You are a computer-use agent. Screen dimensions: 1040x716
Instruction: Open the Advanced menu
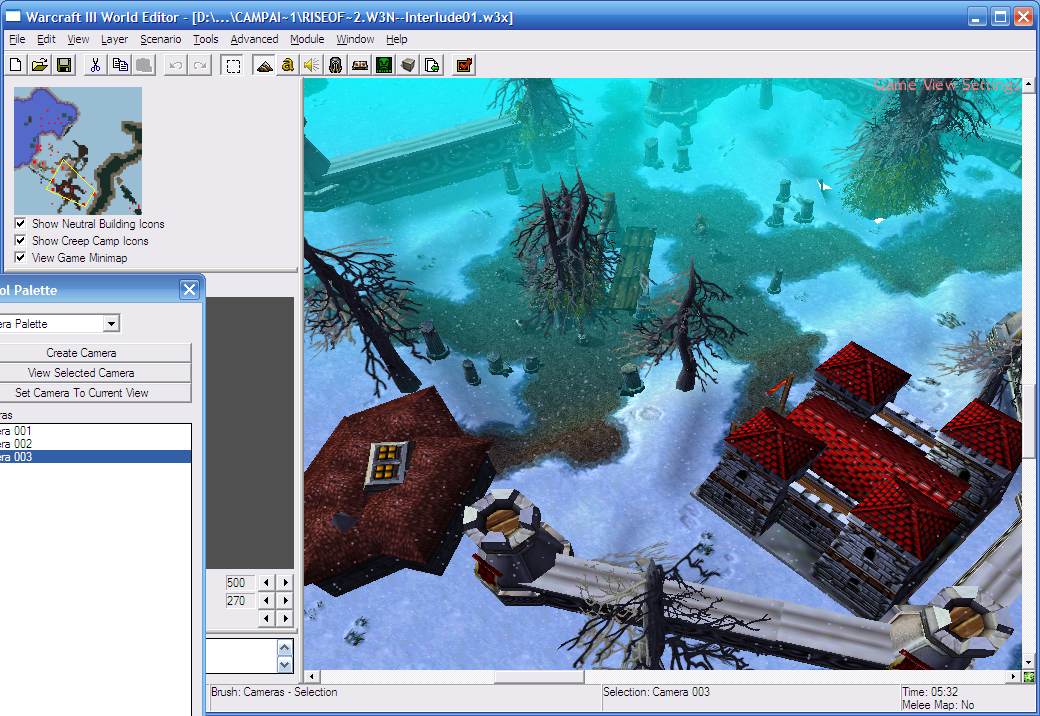(255, 39)
